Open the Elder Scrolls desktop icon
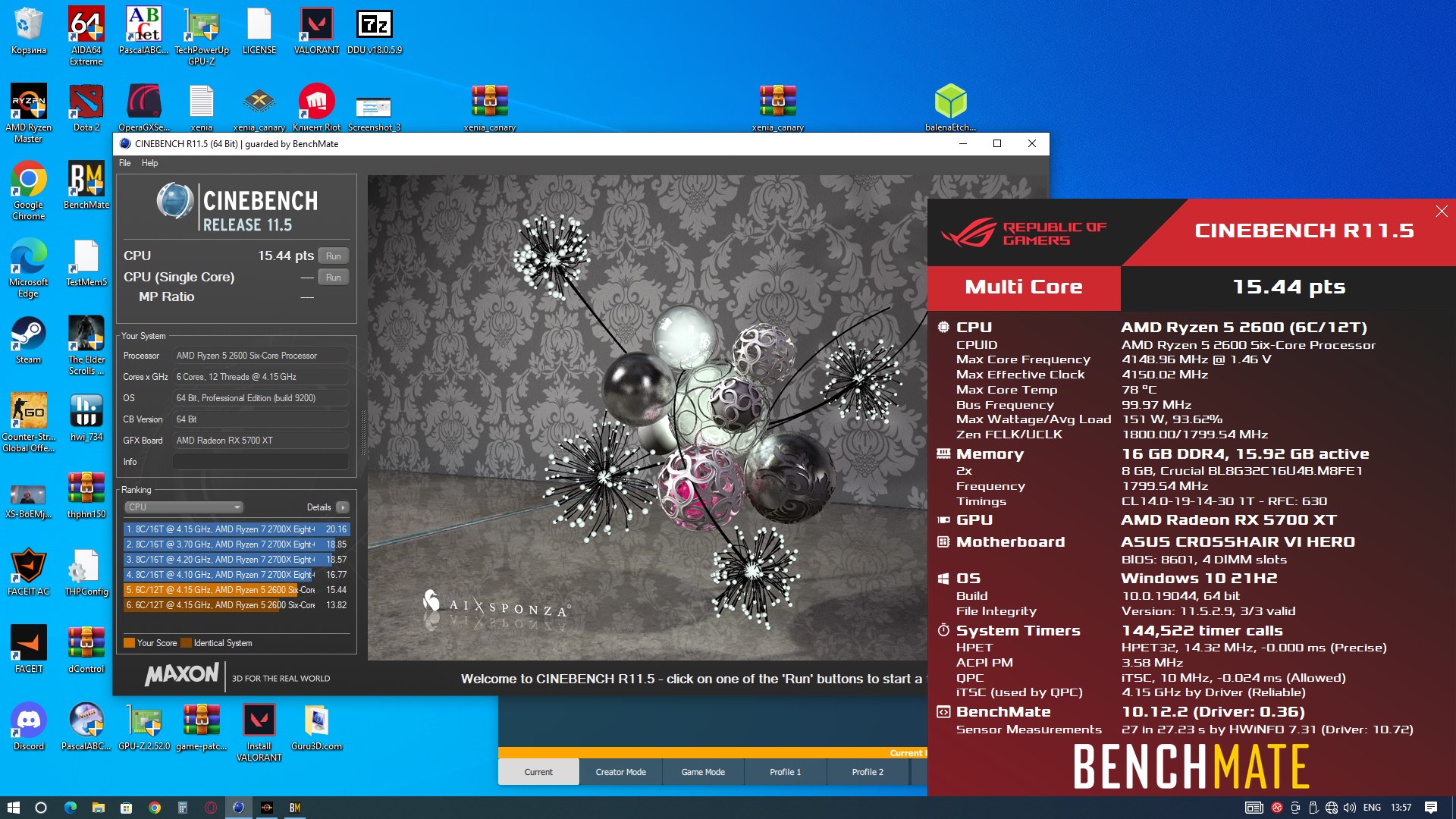The image size is (1456, 819). tap(86, 344)
